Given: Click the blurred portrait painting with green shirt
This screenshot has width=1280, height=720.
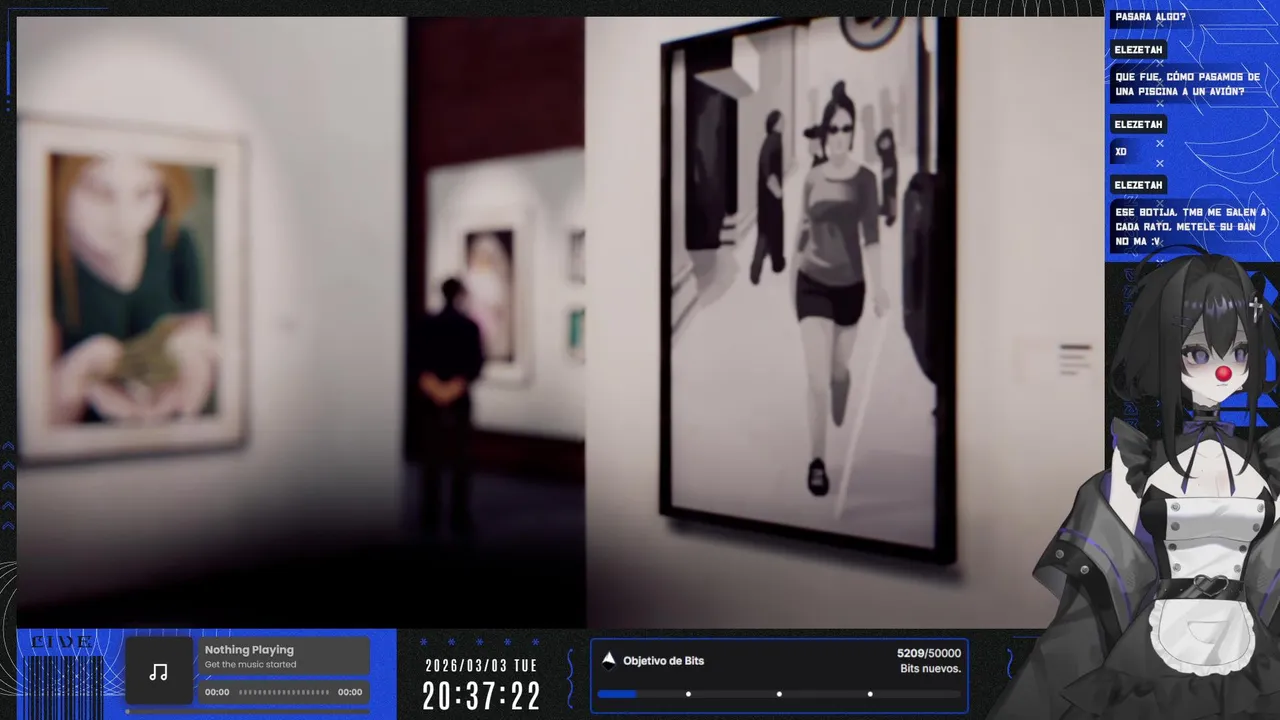Looking at the screenshot, I should point(131,290).
